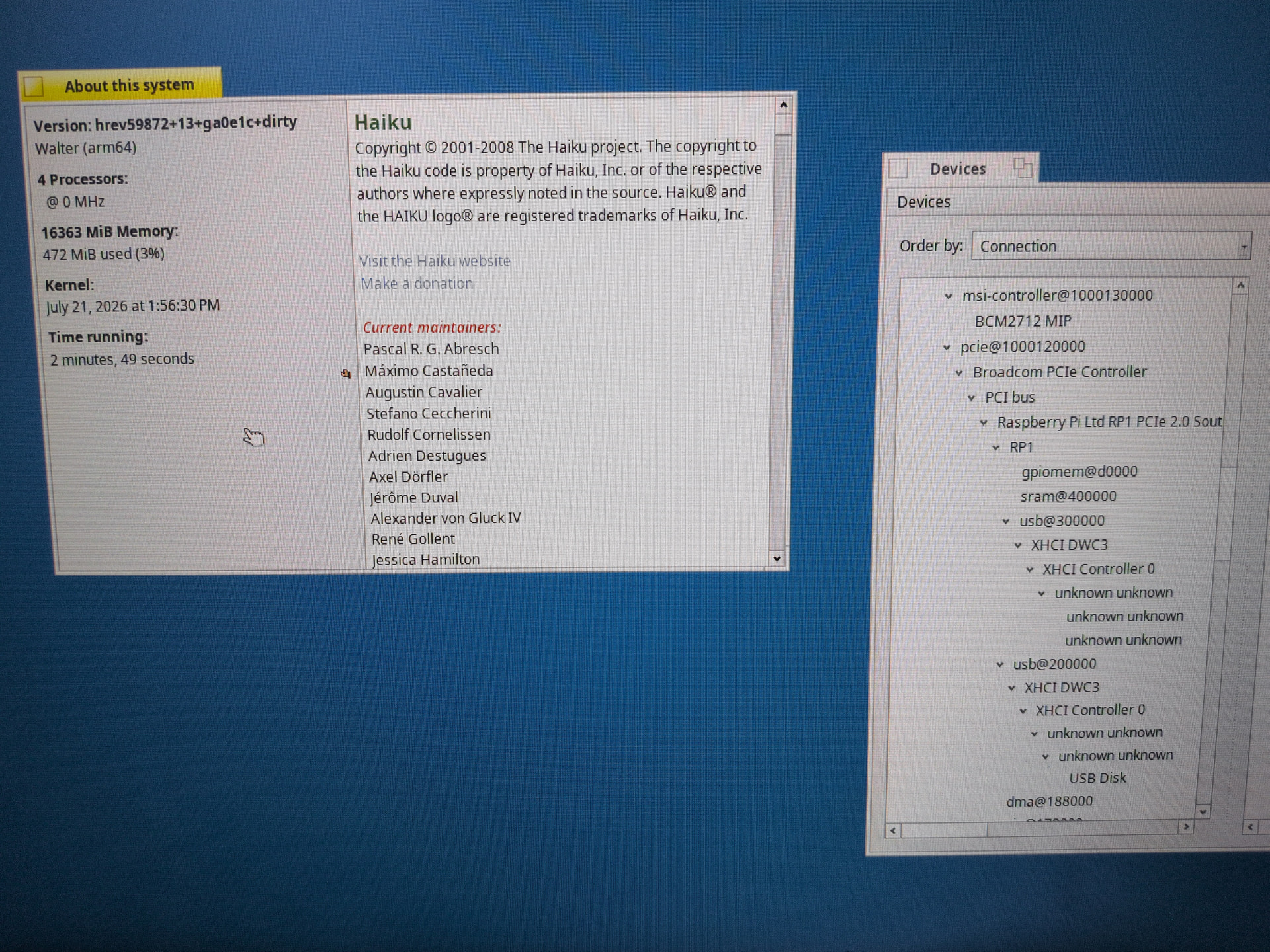Select the USB Disk device
Image resolution: width=1270 pixels, height=952 pixels.
(1097, 778)
